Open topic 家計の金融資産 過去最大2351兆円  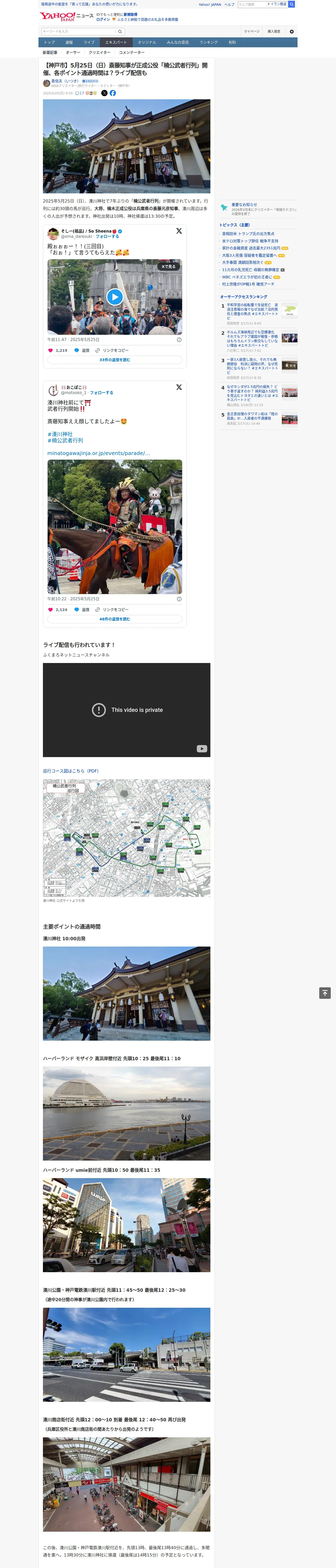click(251, 248)
